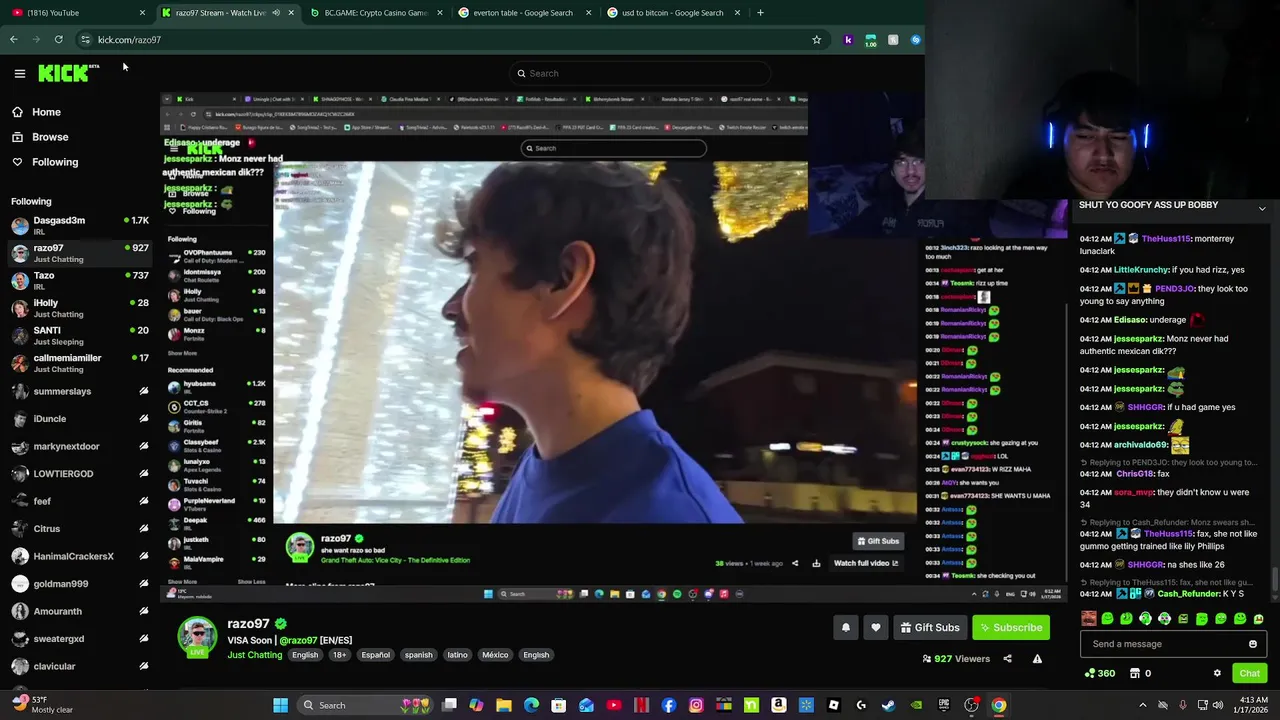Open OBS Studio from the taskbar
This screenshot has height=720, width=1280.
click(971, 705)
